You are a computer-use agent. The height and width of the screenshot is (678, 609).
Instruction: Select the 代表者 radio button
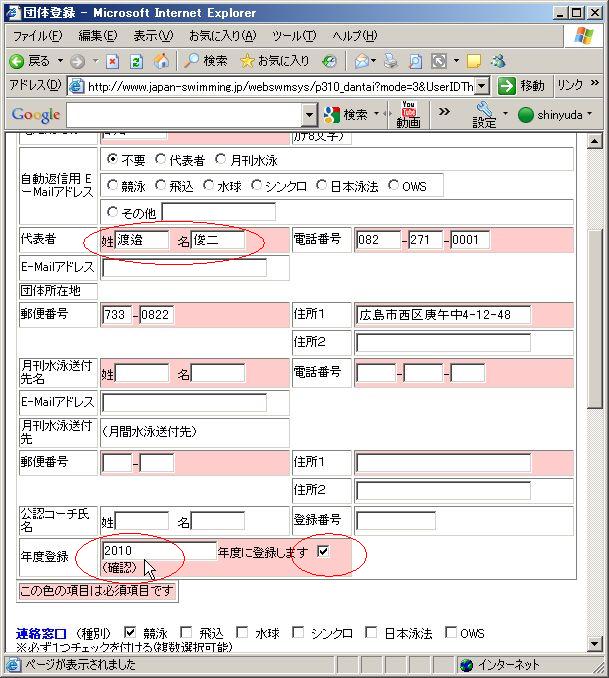tap(161, 160)
